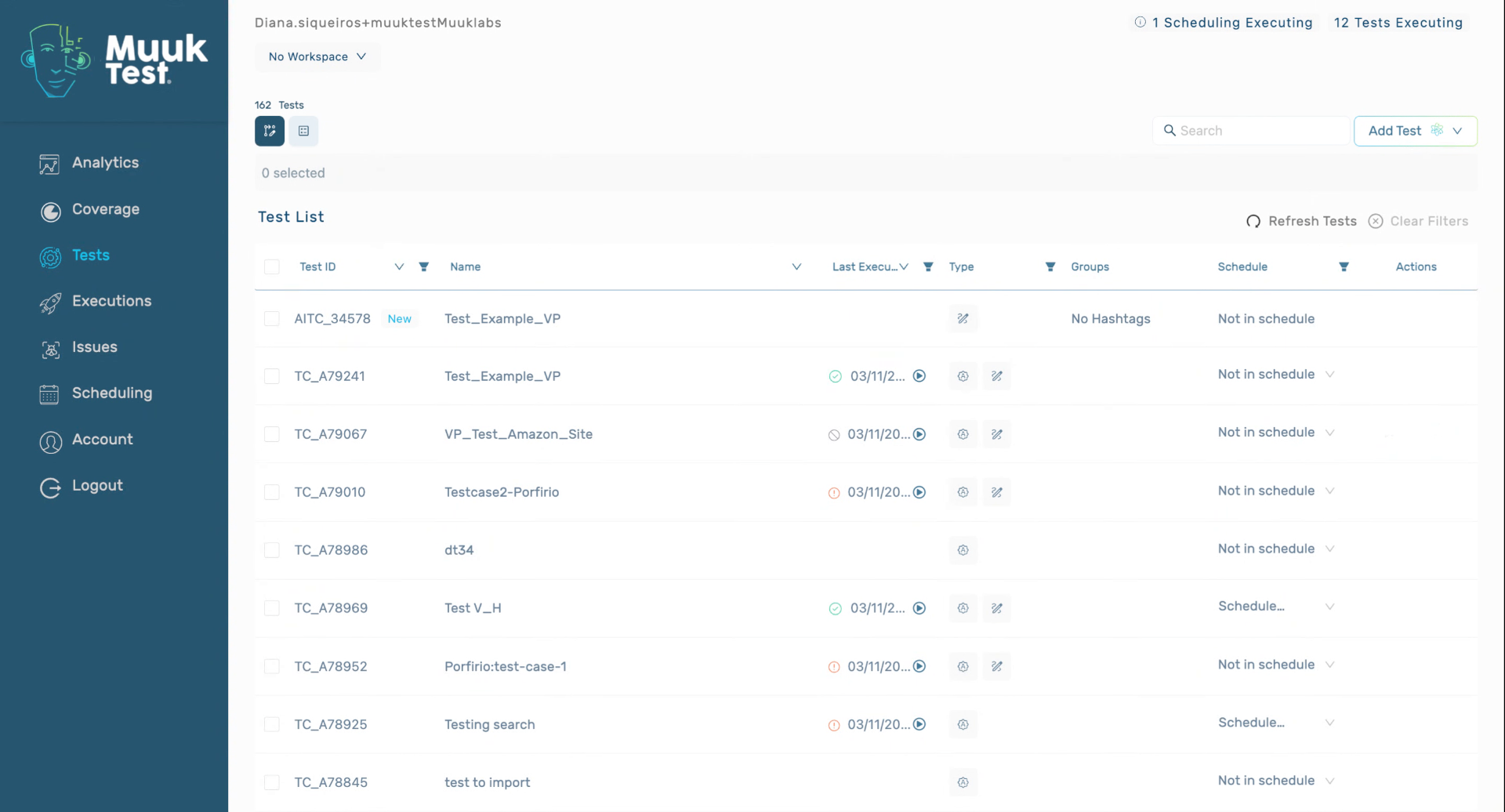Click 1 Scheduling Executing link
This screenshot has height=812, width=1505.
coord(1232,23)
